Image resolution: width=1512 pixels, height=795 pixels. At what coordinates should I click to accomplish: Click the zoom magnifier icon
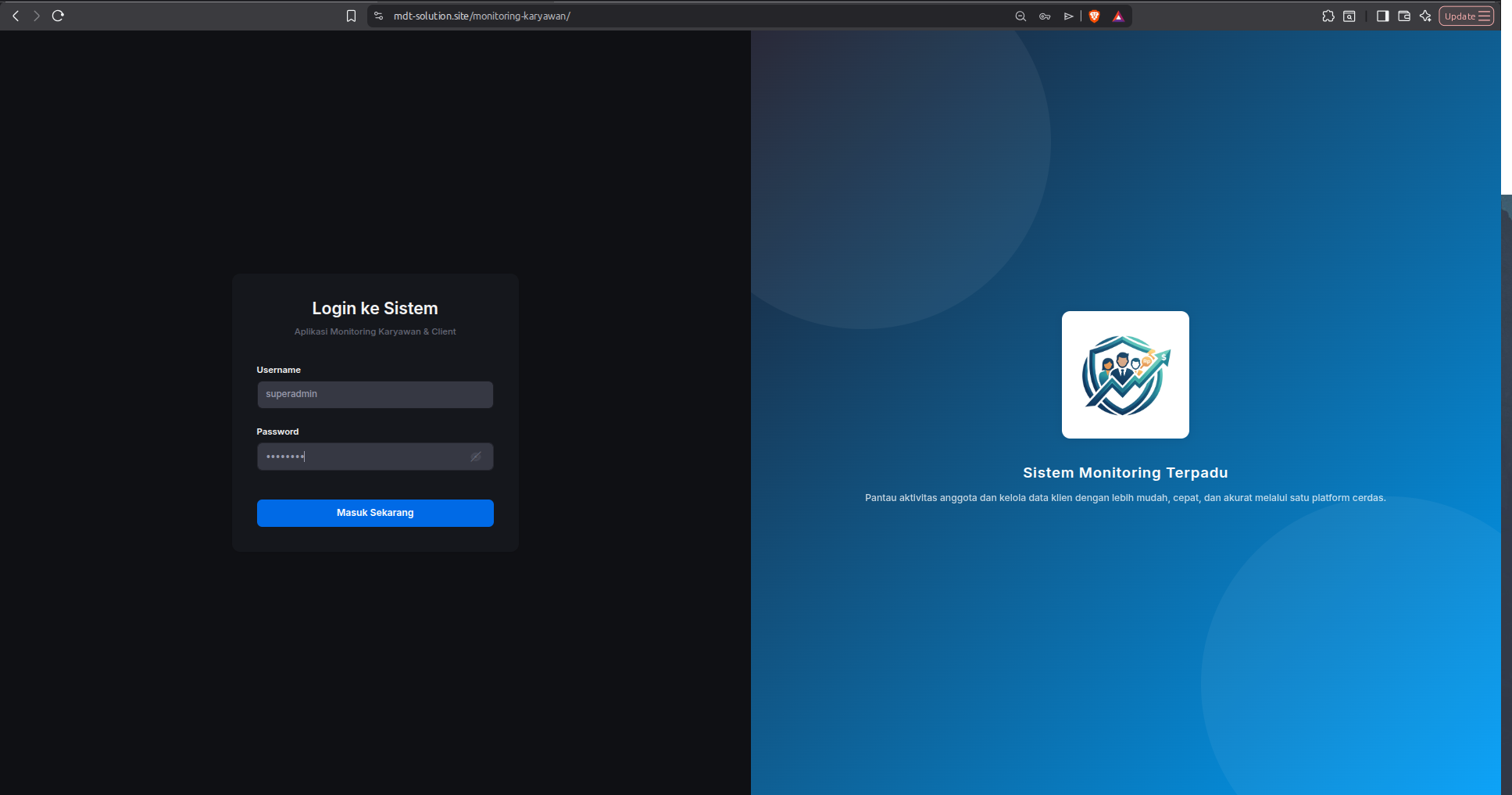coord(1021,16)
